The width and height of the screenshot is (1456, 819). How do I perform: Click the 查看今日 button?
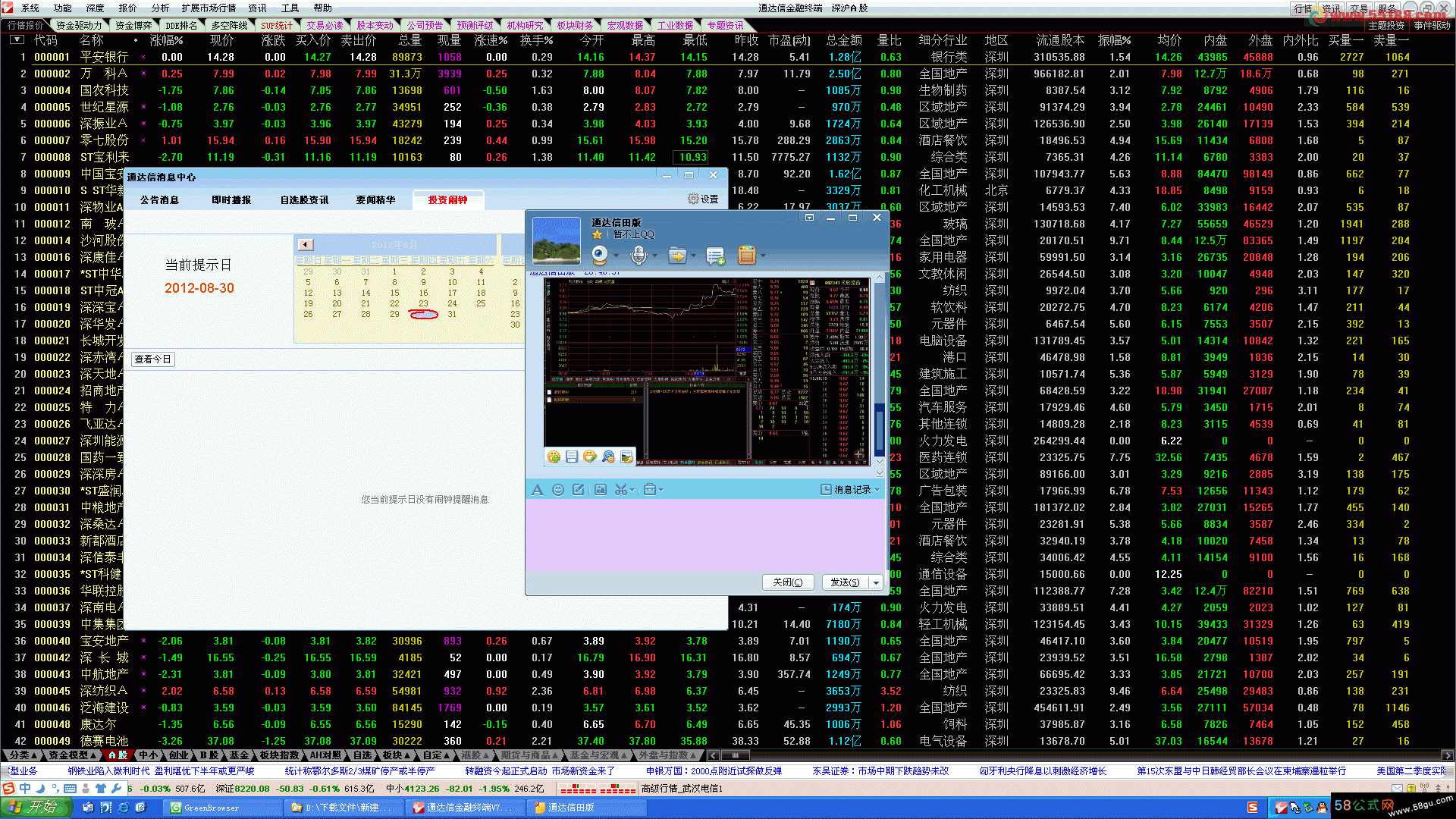(153, 359)
